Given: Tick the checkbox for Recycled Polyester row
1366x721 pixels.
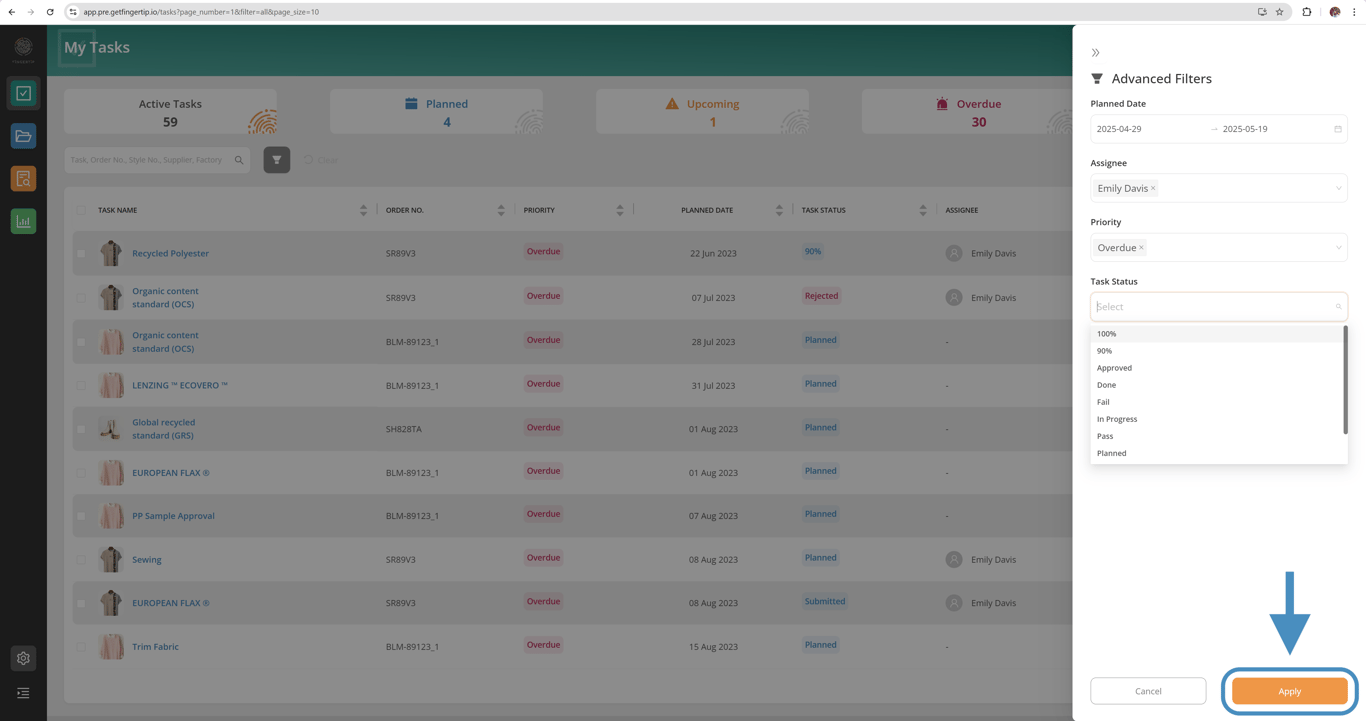Looking at the screenshot, I should pos(81,254).
